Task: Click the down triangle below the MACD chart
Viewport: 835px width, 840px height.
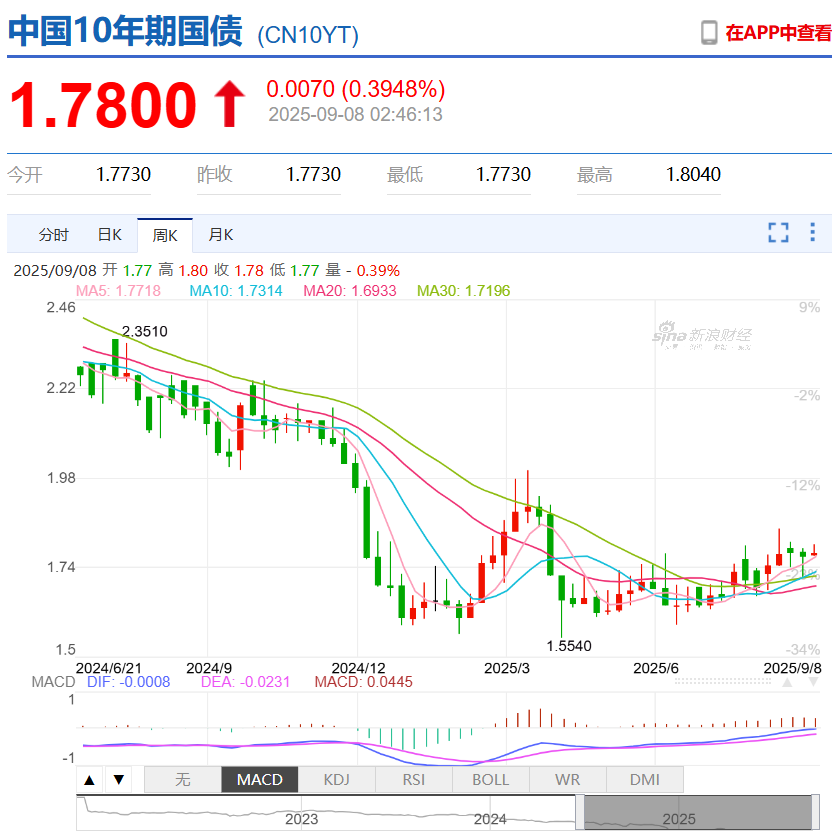Action: [118, 780]
